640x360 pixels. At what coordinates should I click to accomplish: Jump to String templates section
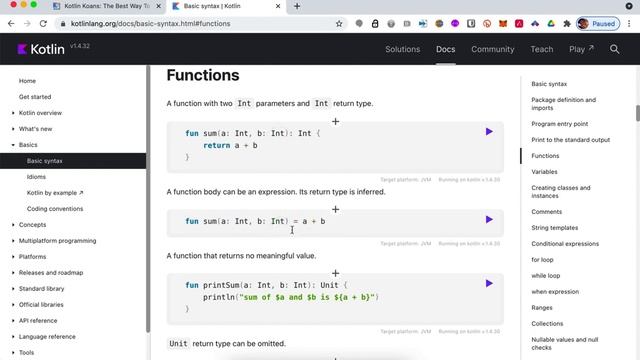click(x=554, y=227)
